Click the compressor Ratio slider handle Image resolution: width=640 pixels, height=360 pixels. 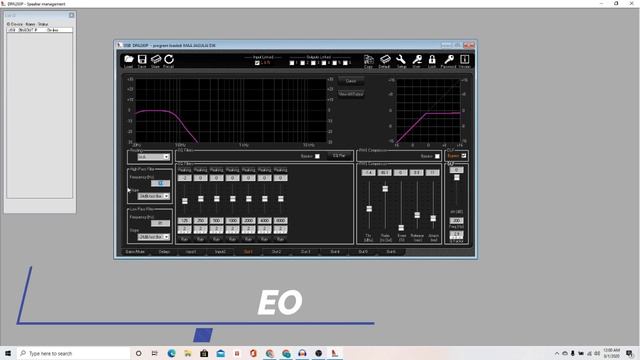click(x=385, y=189)
